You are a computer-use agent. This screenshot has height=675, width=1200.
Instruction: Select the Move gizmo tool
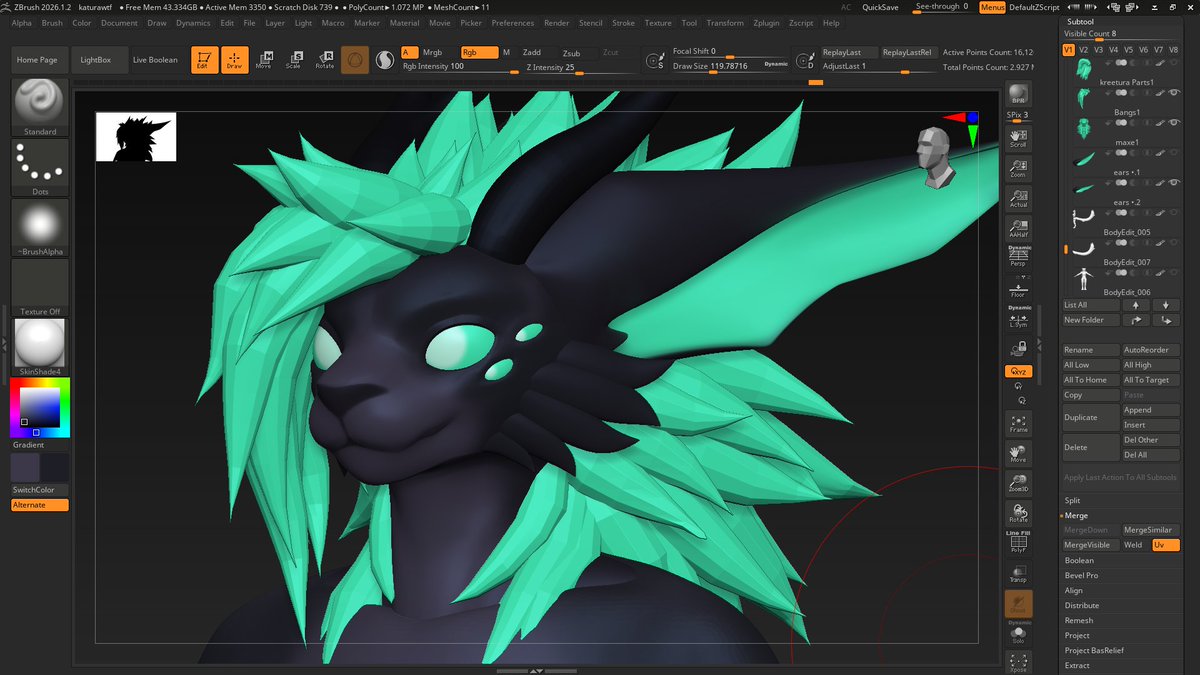tap(264, 60)
